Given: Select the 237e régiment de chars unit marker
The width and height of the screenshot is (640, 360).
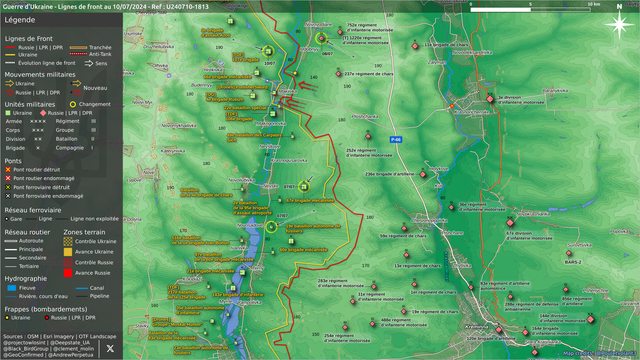Looking at the screenshot, I should coord(338,74).
